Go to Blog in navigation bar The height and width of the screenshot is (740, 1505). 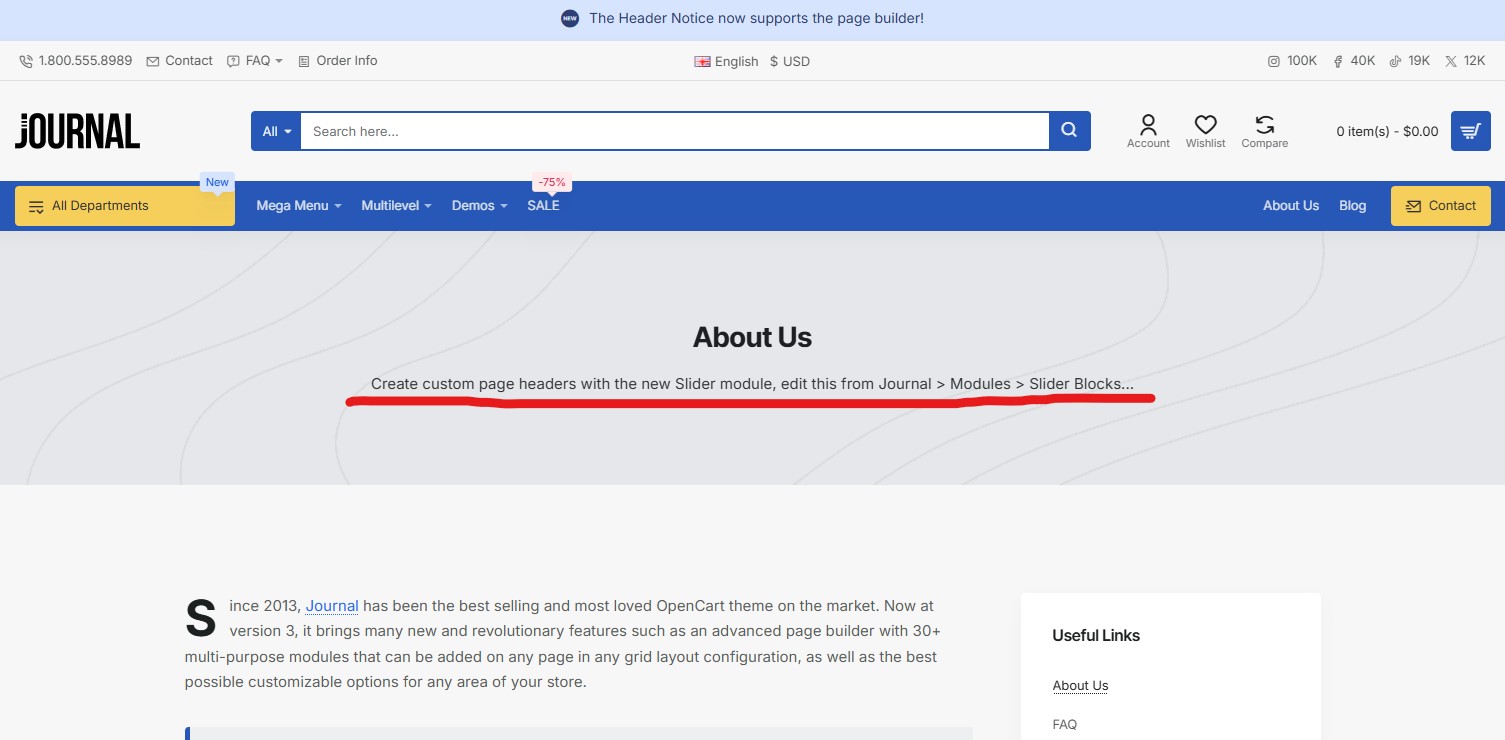tap(1352, 206)
